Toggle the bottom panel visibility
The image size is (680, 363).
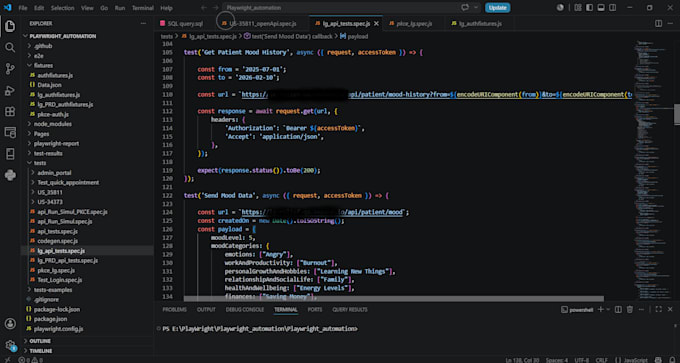click(601, 8)
